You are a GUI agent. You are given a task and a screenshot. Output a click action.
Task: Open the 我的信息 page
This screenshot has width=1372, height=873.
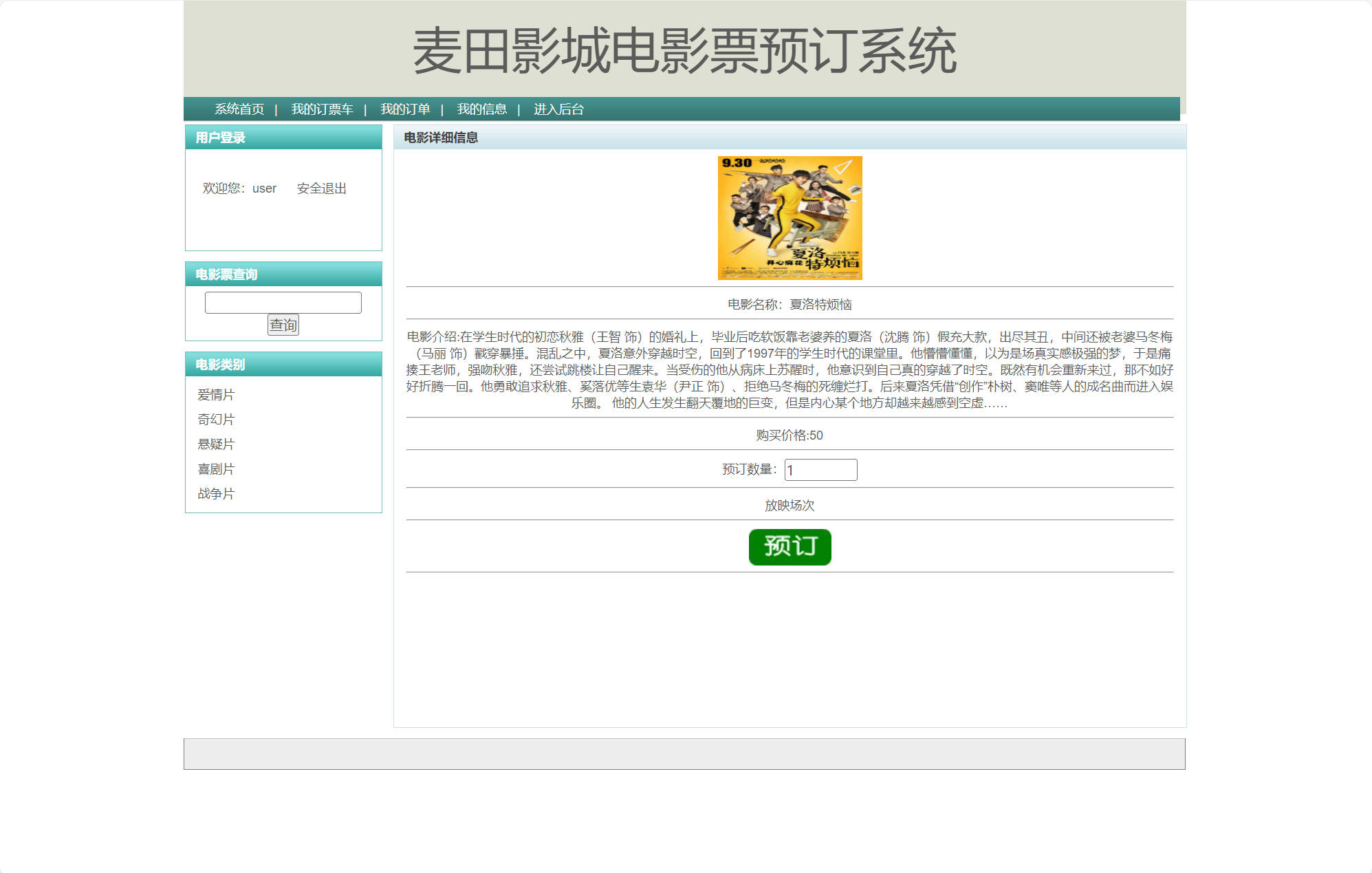tap(482, 109)
